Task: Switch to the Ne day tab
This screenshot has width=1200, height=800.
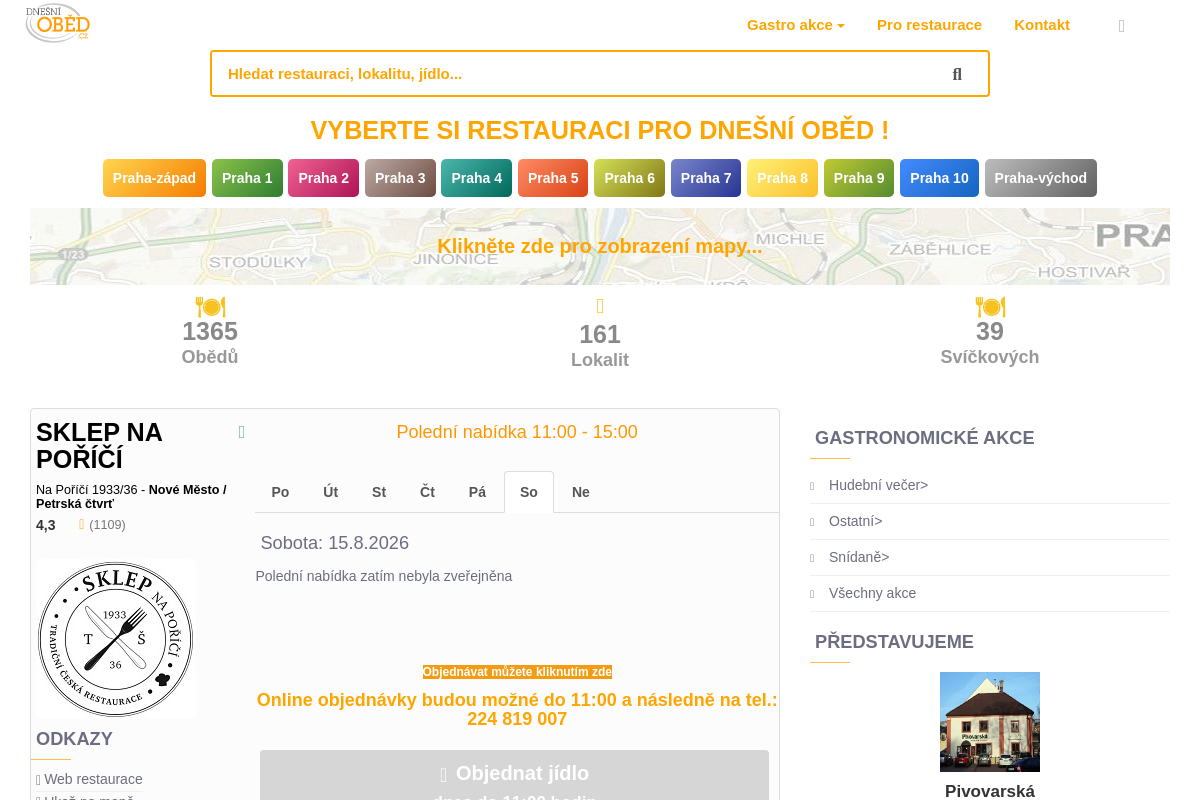Action: coord(581,492)
